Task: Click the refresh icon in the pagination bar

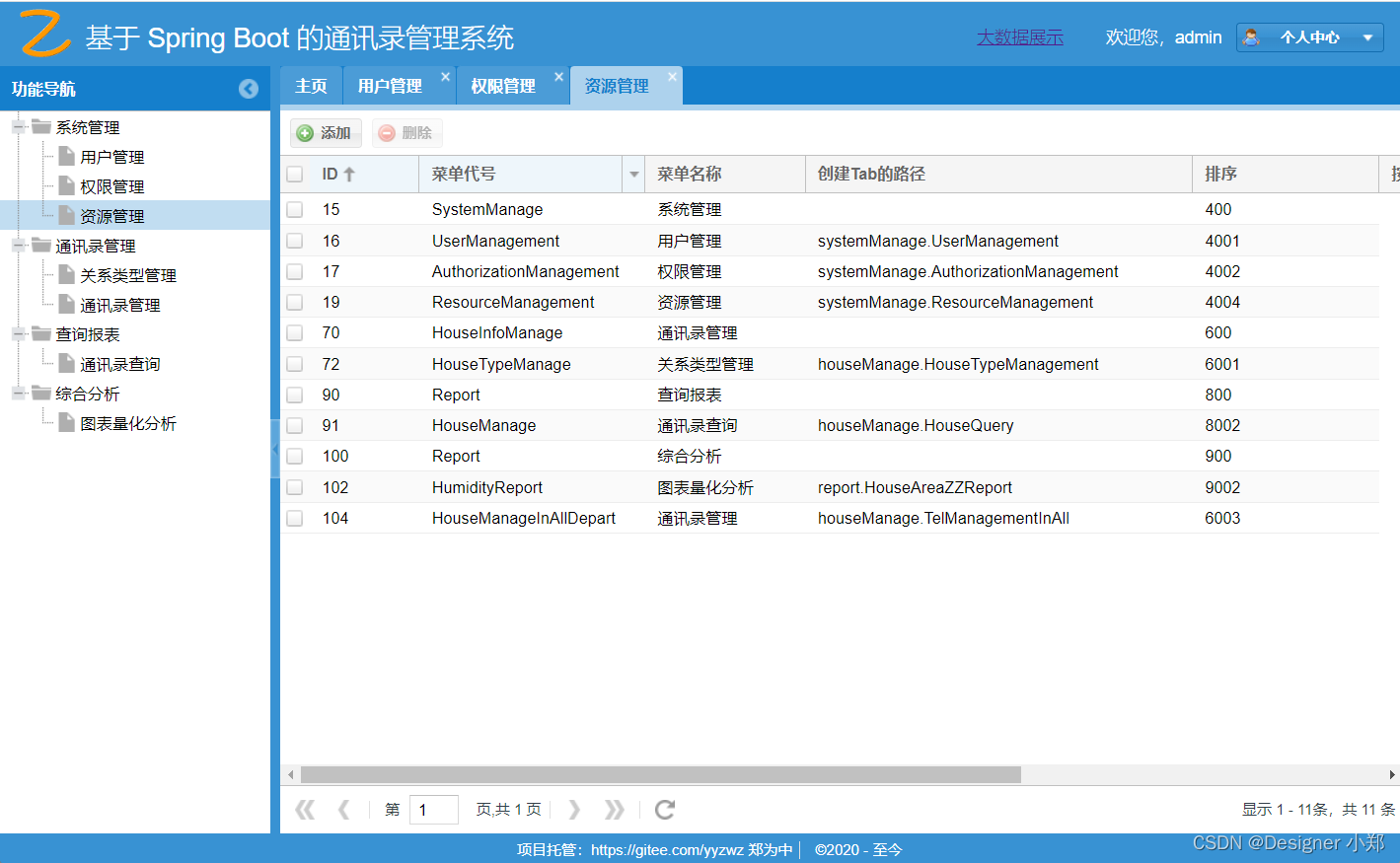Action: (664, 809)
